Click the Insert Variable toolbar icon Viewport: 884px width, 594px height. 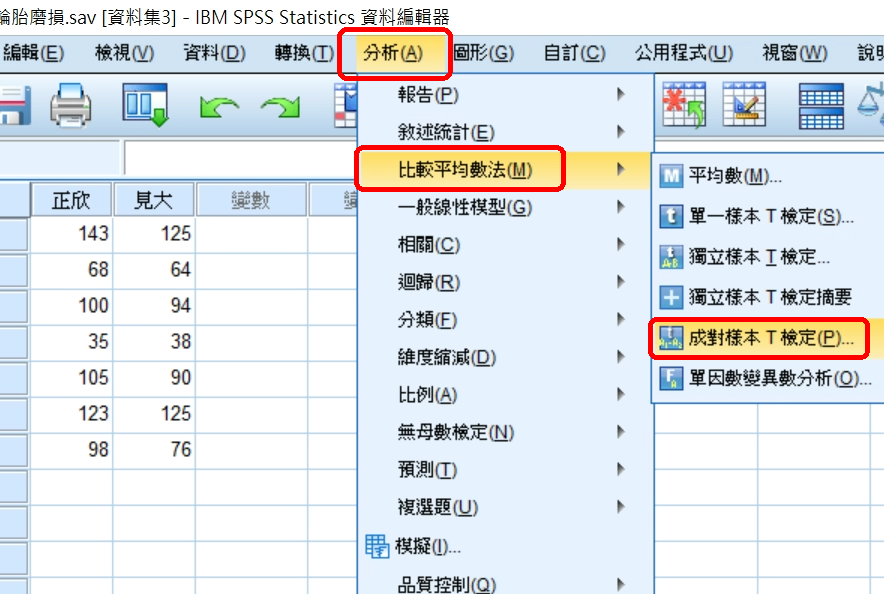[x=743, y=105]
